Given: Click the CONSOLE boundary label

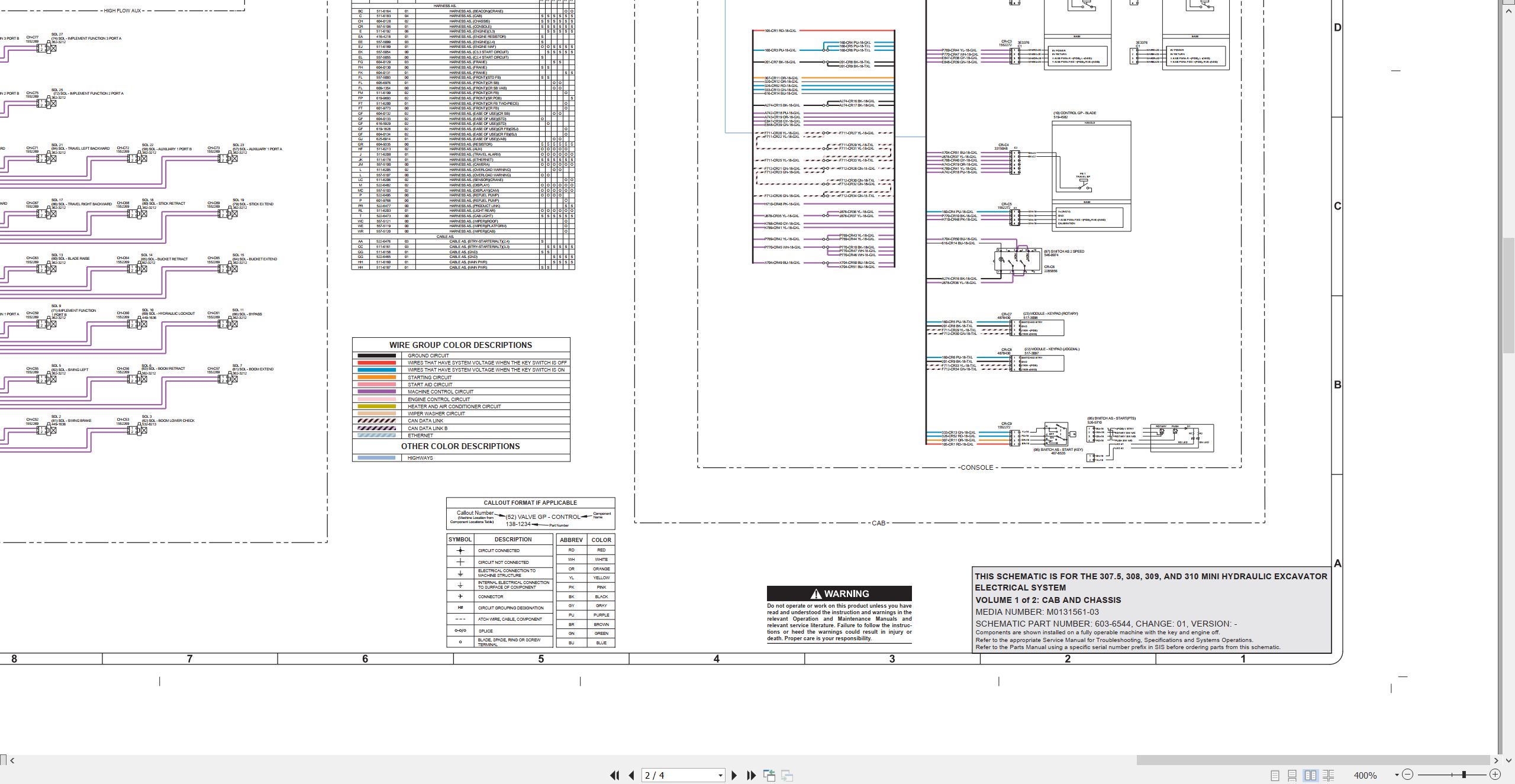Looking at the screenshot, I should coord(977,467).
